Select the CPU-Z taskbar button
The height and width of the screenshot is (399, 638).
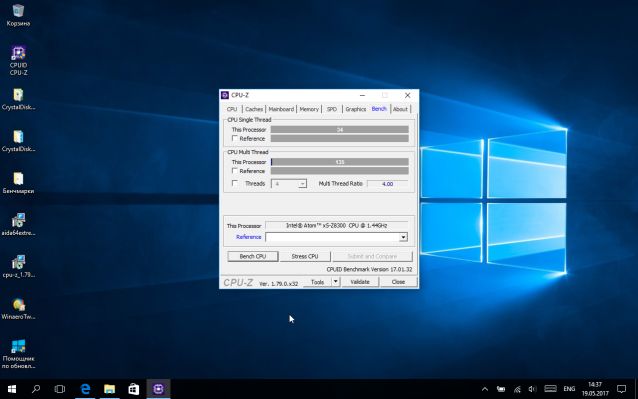click(158, 389)
